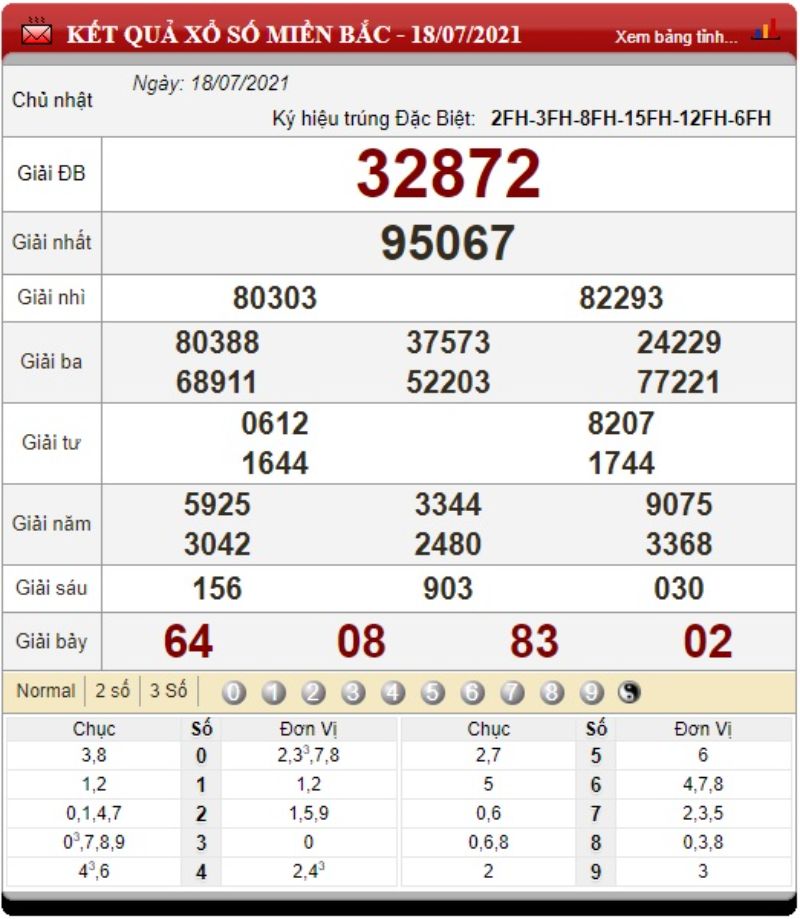Select fourth prize number 1744
Image resolution: width=800 pixels, height=919 pixels.
coord(621,463)
